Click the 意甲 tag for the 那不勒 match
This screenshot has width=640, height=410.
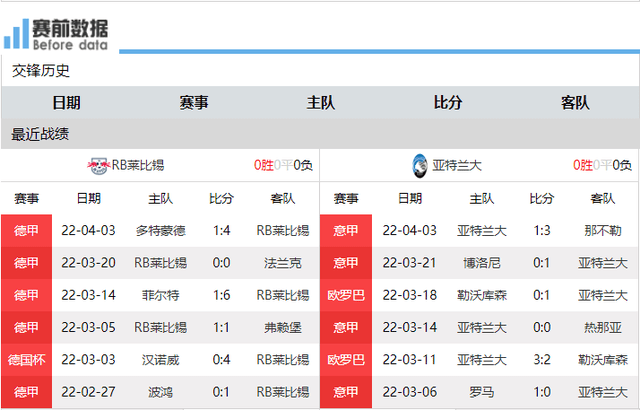[346, 230]
